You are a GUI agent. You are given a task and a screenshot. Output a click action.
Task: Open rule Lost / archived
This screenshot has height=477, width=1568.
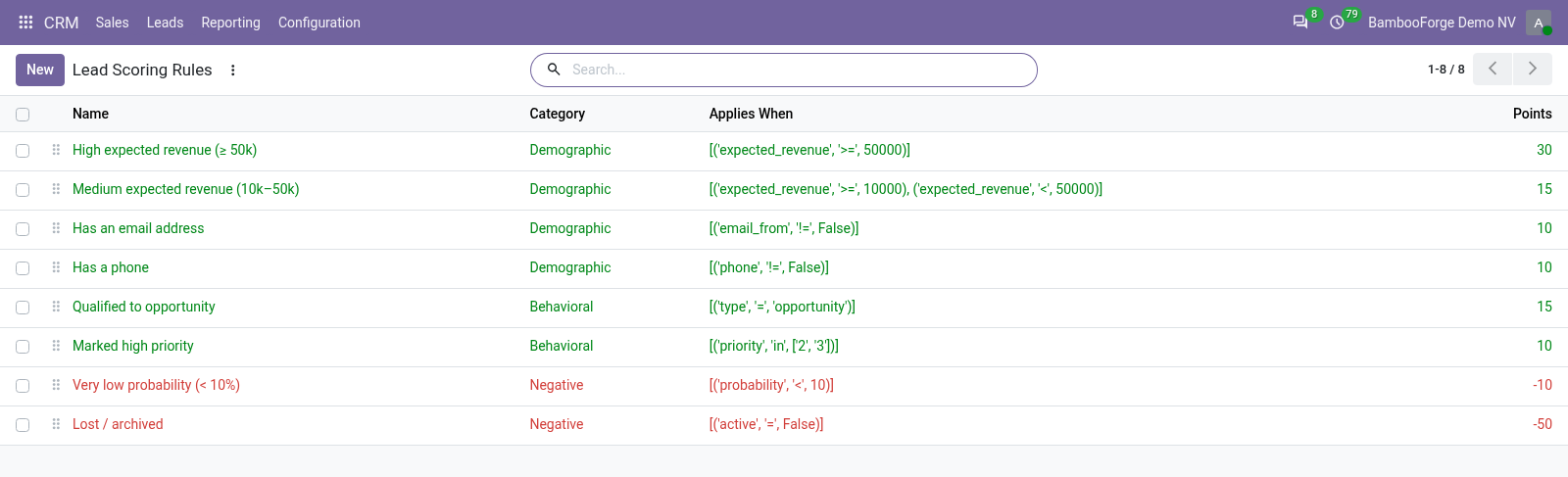pyautogui.click(x=118, y=424)
